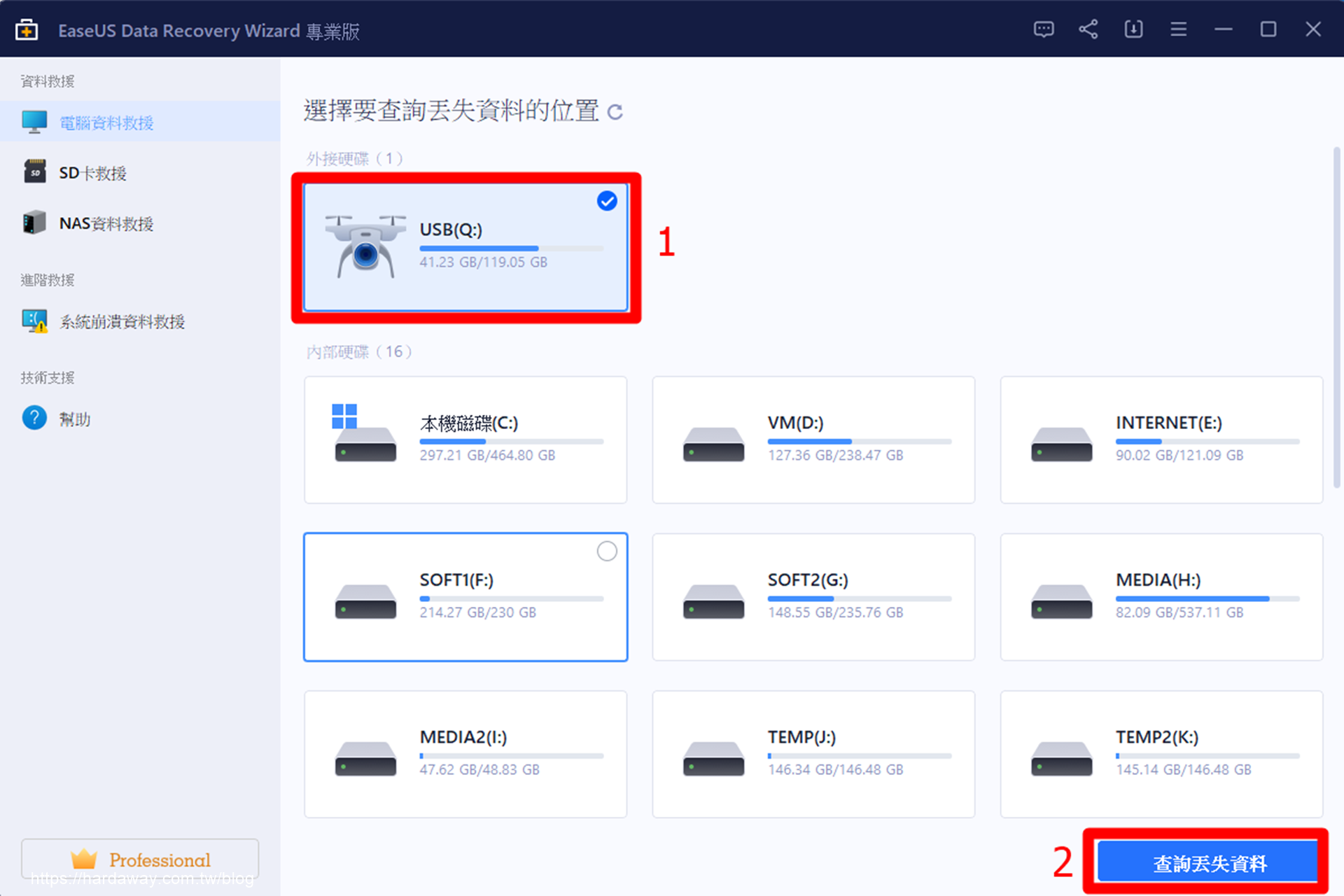Click the NAS server icon in sidebar

(x=34, y=223)
